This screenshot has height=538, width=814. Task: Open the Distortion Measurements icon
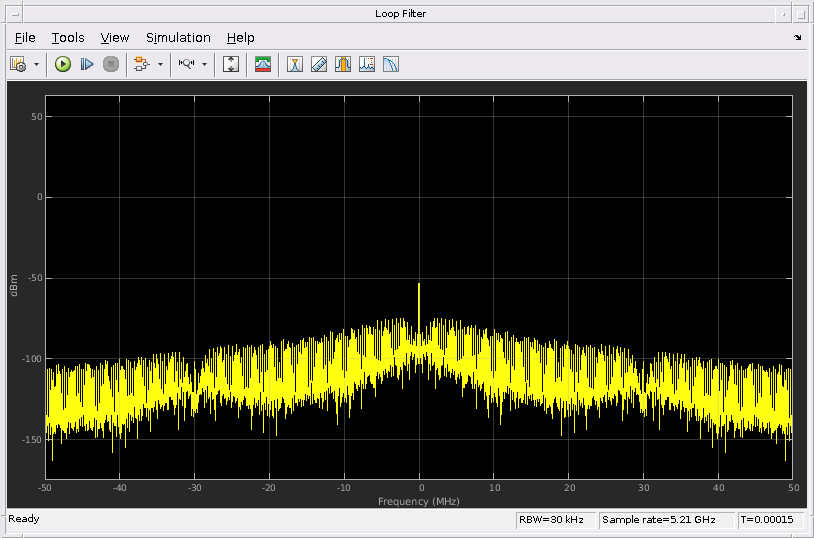(x=367, y=64)
